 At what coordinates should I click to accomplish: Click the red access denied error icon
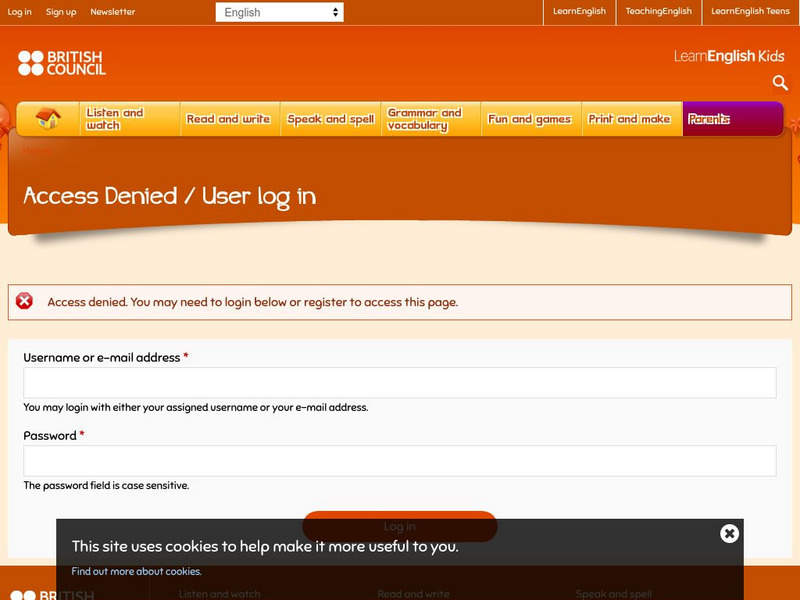click(24, 301)
